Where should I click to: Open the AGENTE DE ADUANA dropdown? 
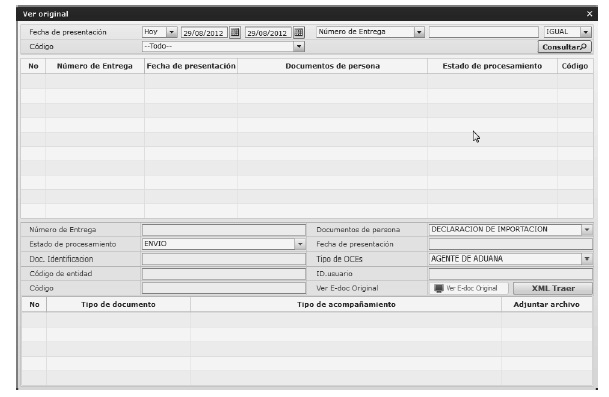point(587,259)
